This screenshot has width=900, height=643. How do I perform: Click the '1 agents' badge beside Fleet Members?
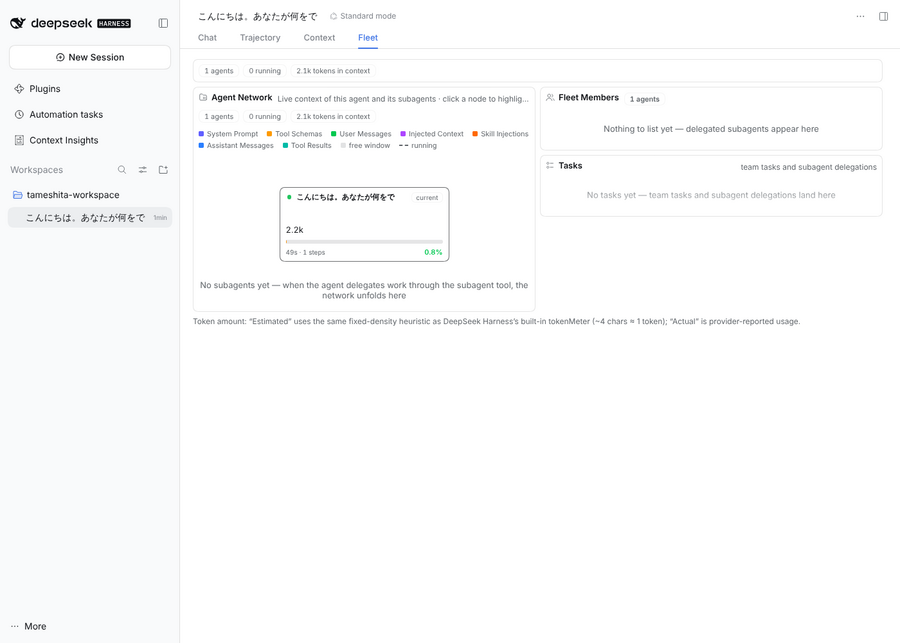[x=645, y=99]
